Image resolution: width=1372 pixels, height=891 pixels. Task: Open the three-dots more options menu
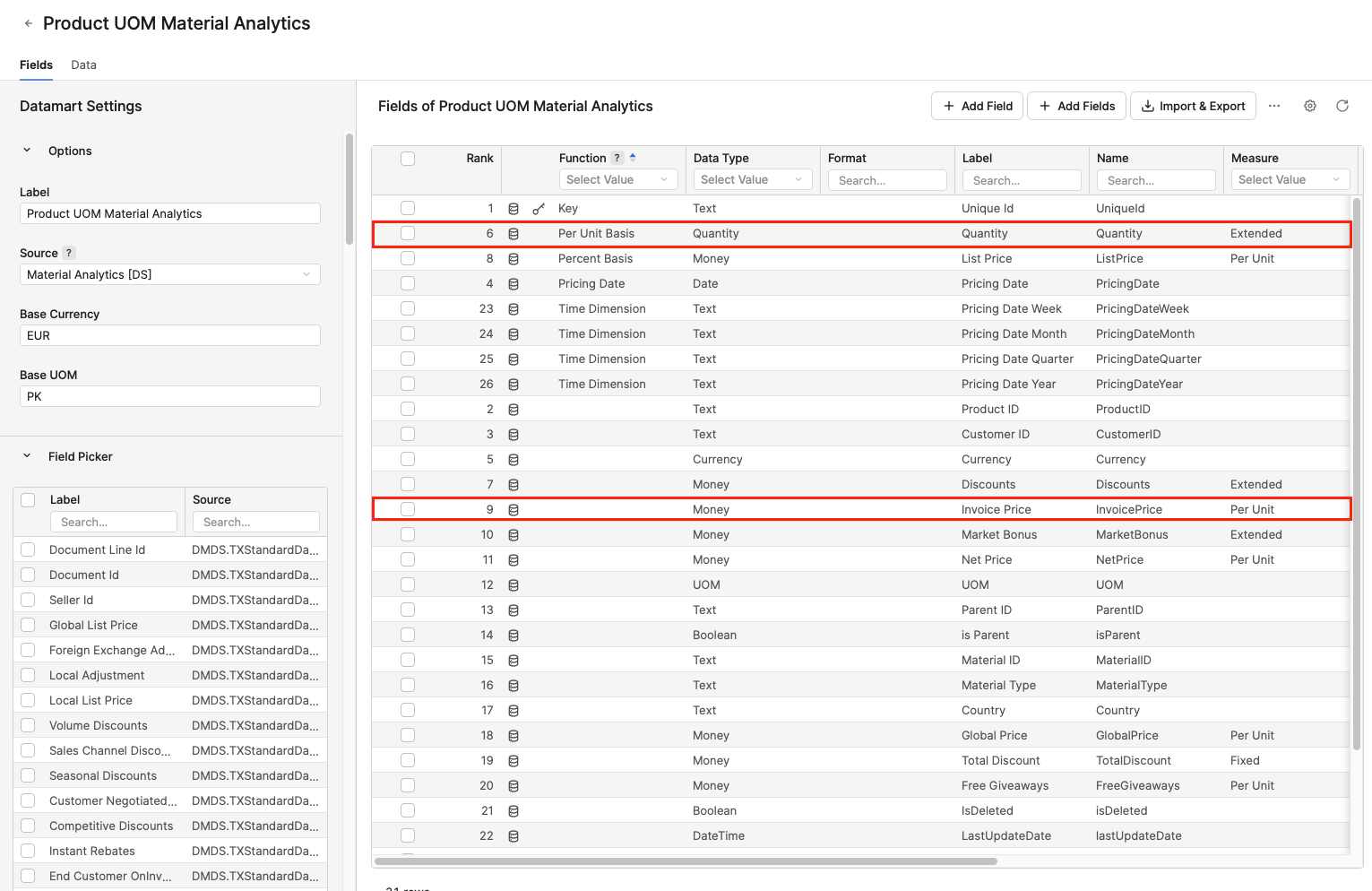[1273, 106]
